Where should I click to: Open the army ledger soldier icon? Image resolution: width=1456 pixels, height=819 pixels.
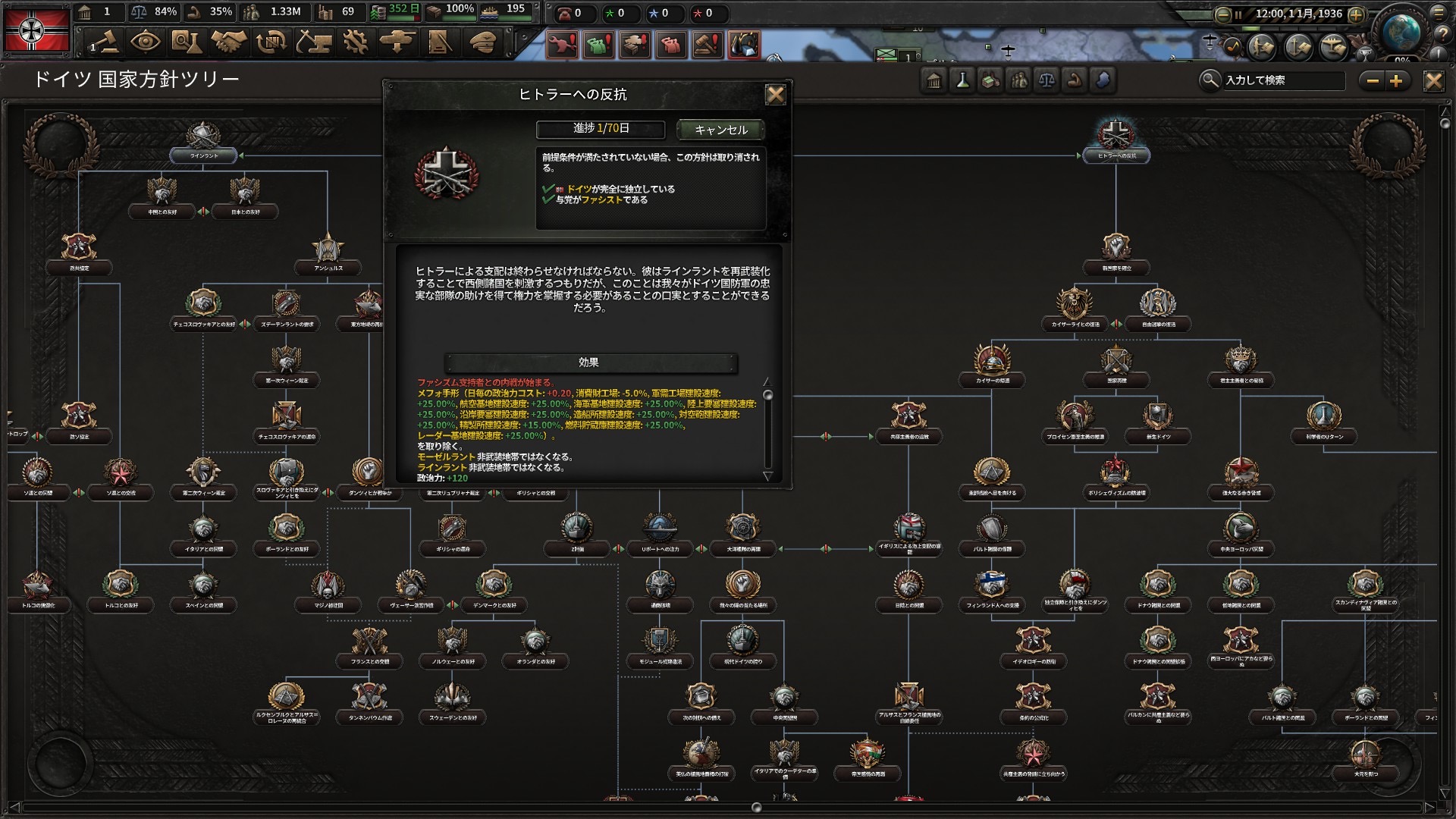tap(1262, 47)
